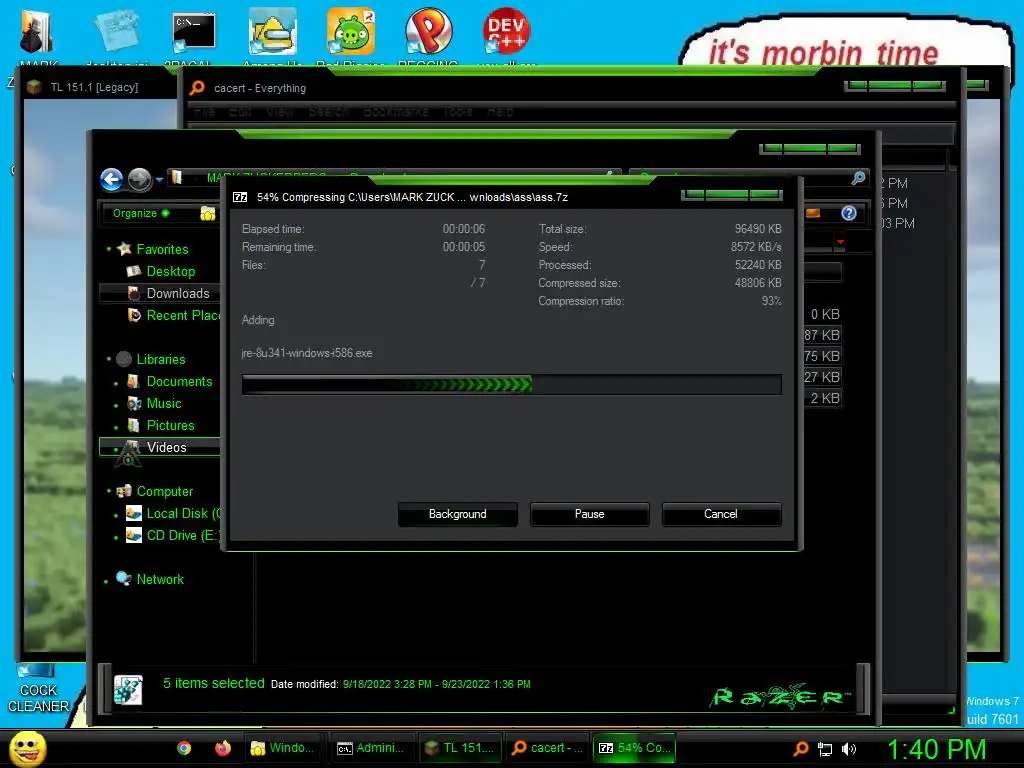Open Explorer help with the blue question icon
Image resolution: width=1024 pixels, height=768 pixels.
pos(848,213)
